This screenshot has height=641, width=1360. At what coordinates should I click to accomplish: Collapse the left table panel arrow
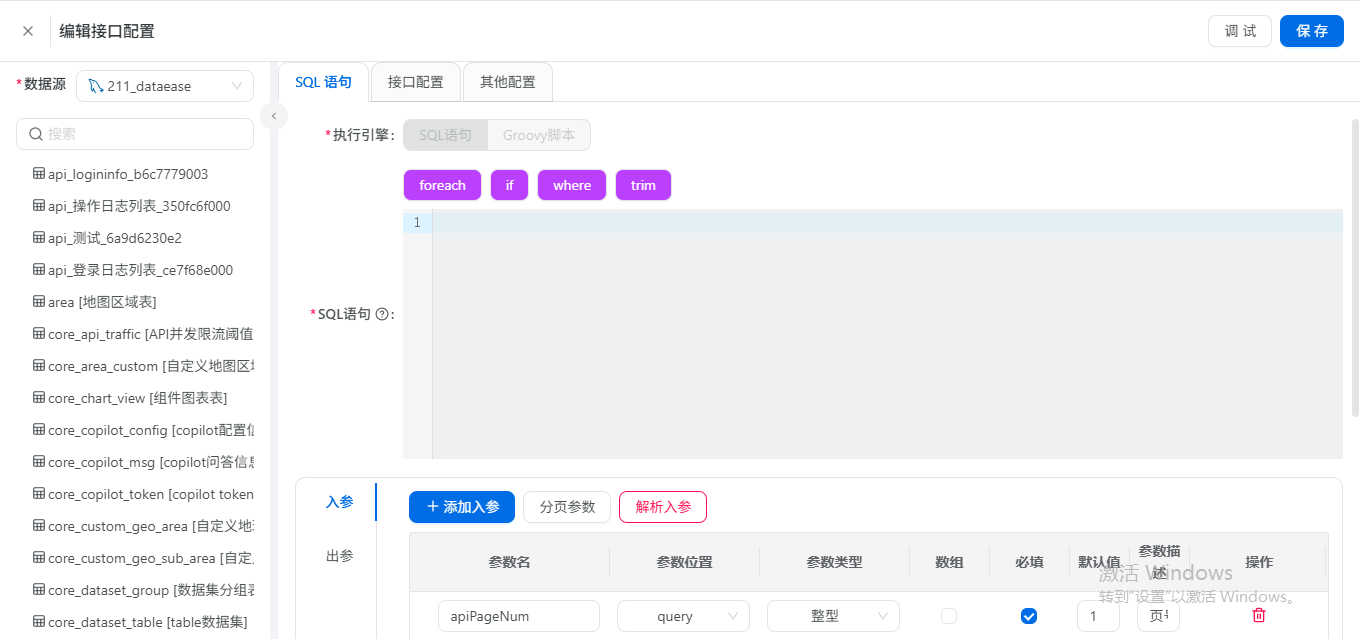coord(274,116)
